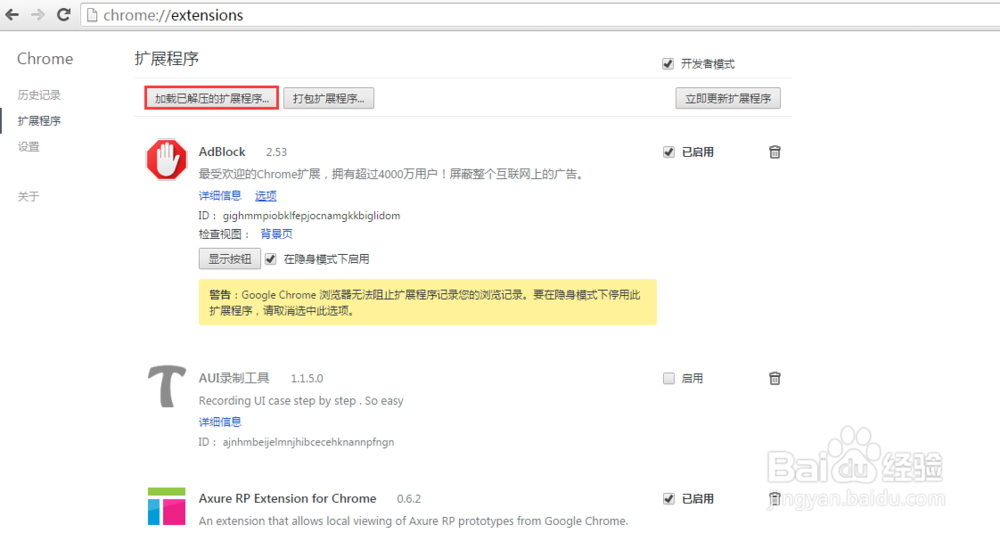This screenshot has width=1000, height=533.
Task: Uncheck 已启用 for AdBlock
Action: coord(668,152)
